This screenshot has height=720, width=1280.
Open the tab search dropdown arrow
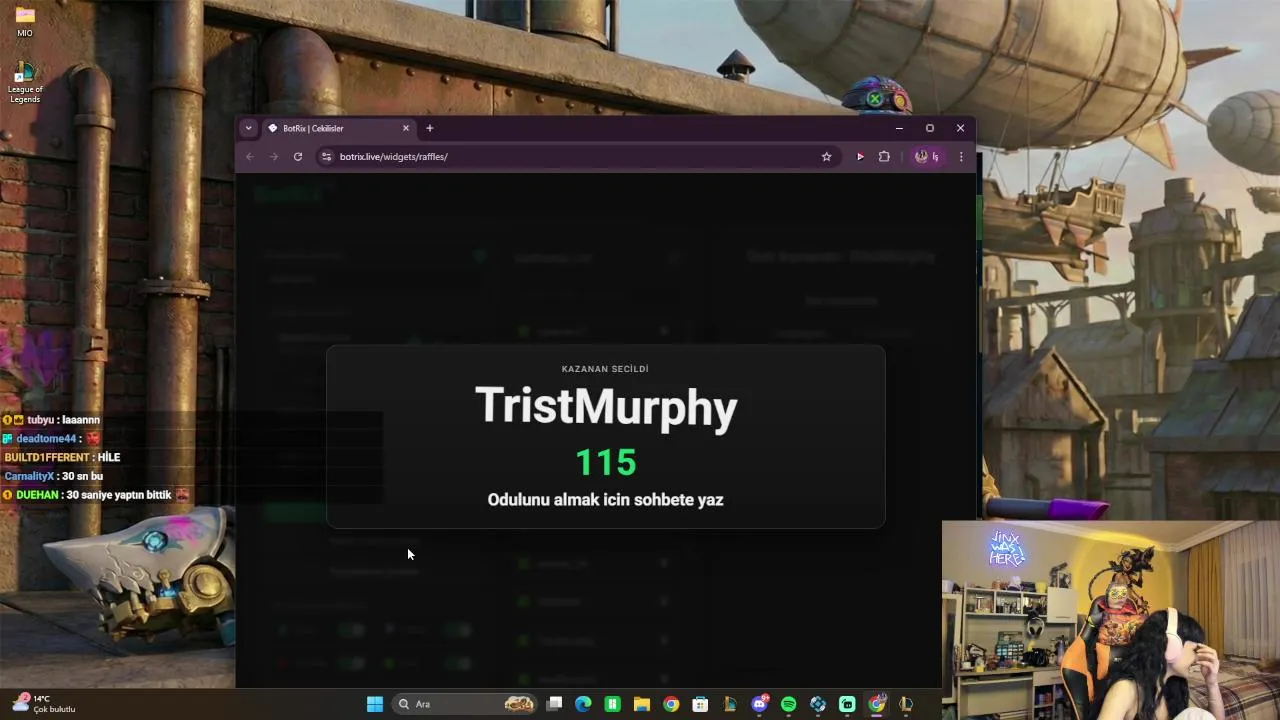pos(249,128)
